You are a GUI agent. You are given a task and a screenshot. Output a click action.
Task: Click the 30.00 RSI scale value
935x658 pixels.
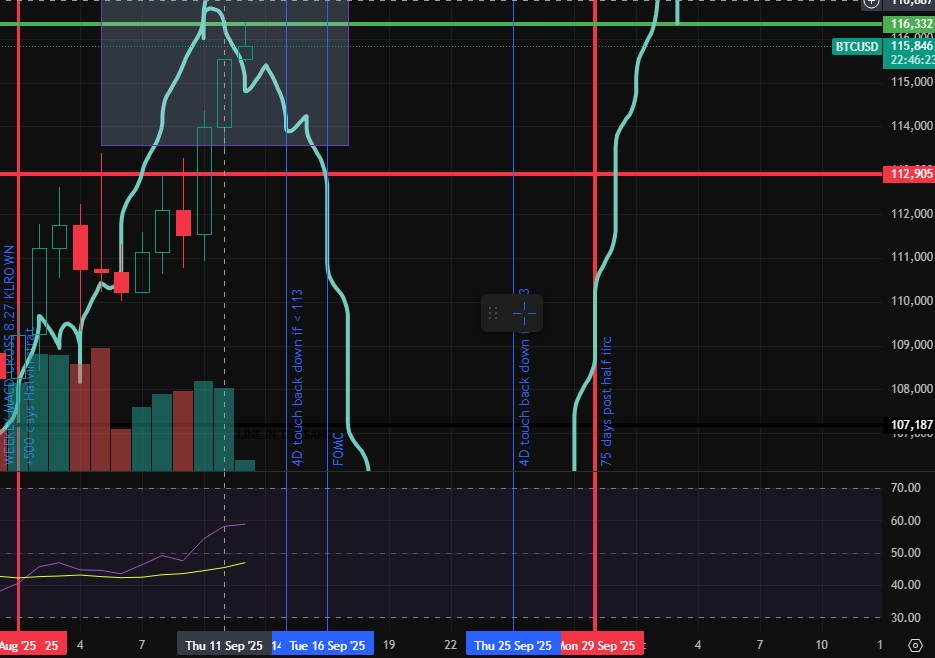coord(906,617)
